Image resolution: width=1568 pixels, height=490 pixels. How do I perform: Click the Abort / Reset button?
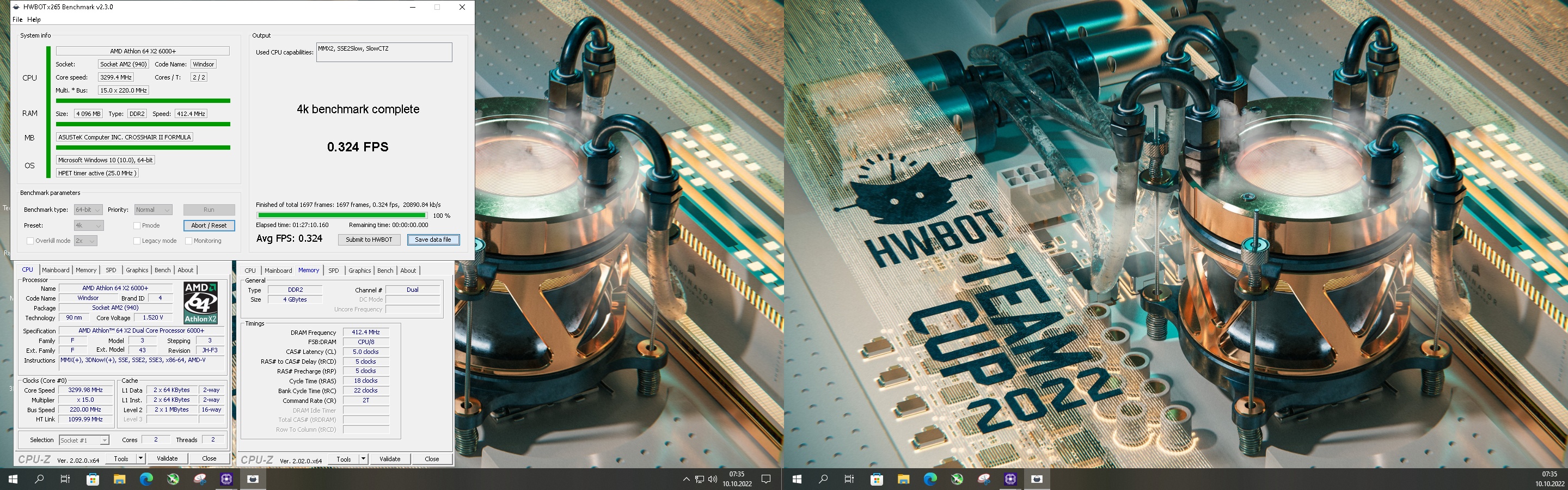coord(209,225)
